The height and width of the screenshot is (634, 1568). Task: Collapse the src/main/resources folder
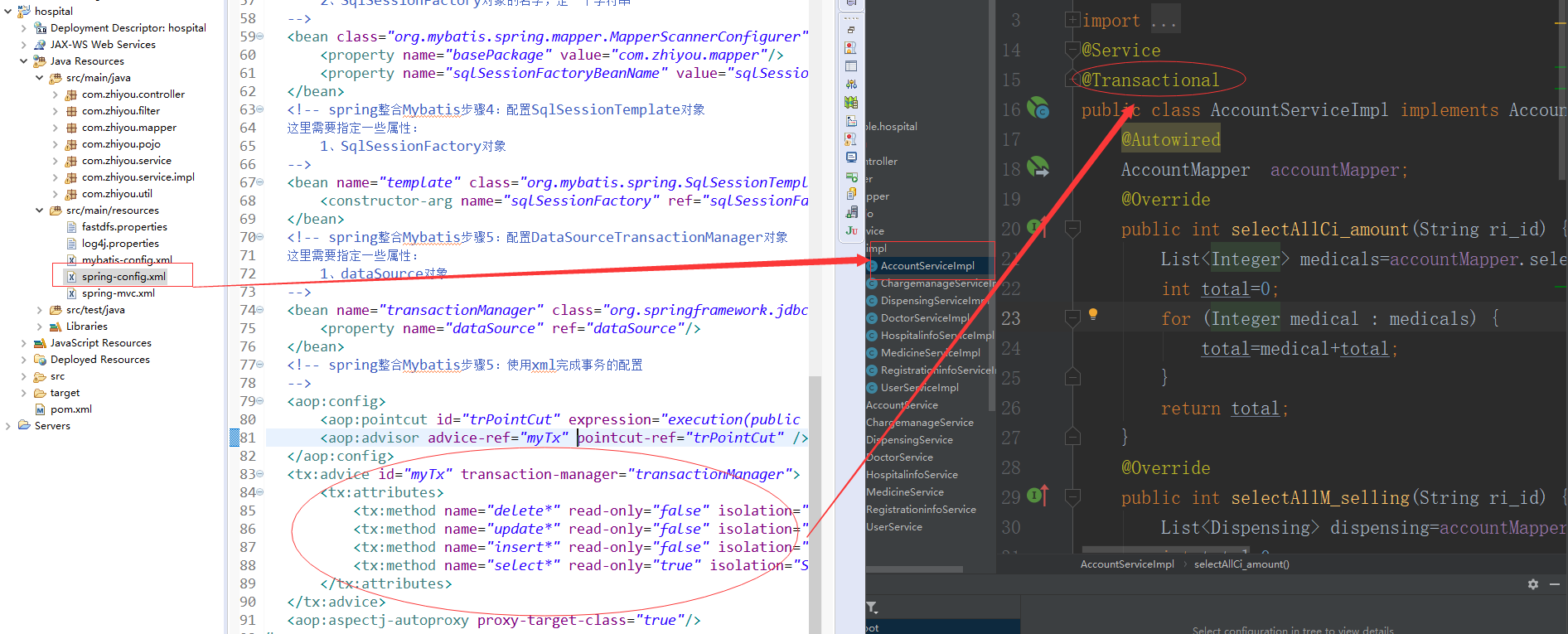click(39, 211)
